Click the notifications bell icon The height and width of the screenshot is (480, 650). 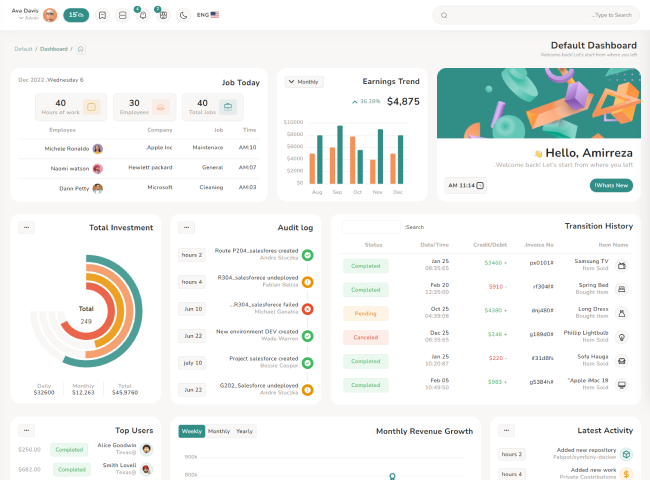point(142,15)
